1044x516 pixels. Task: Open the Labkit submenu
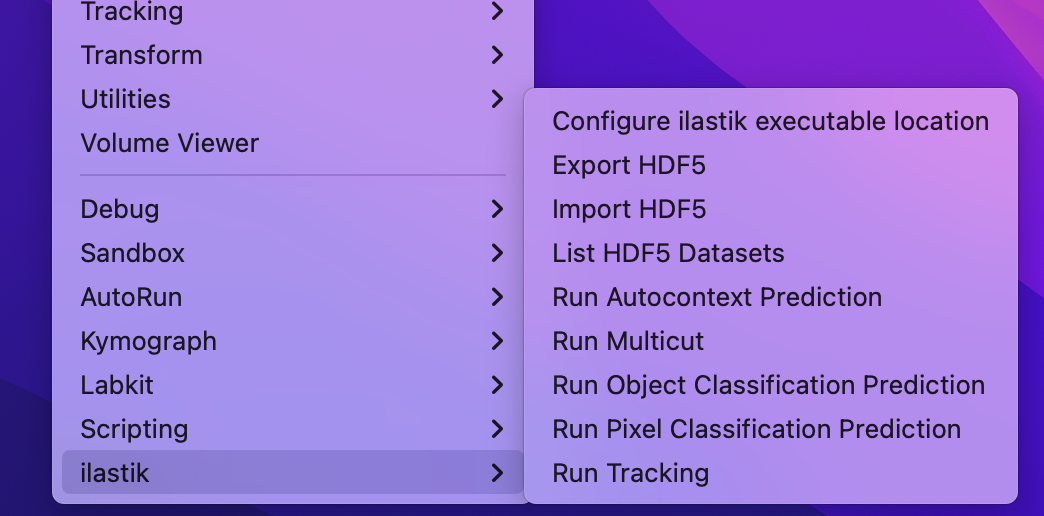292,385
